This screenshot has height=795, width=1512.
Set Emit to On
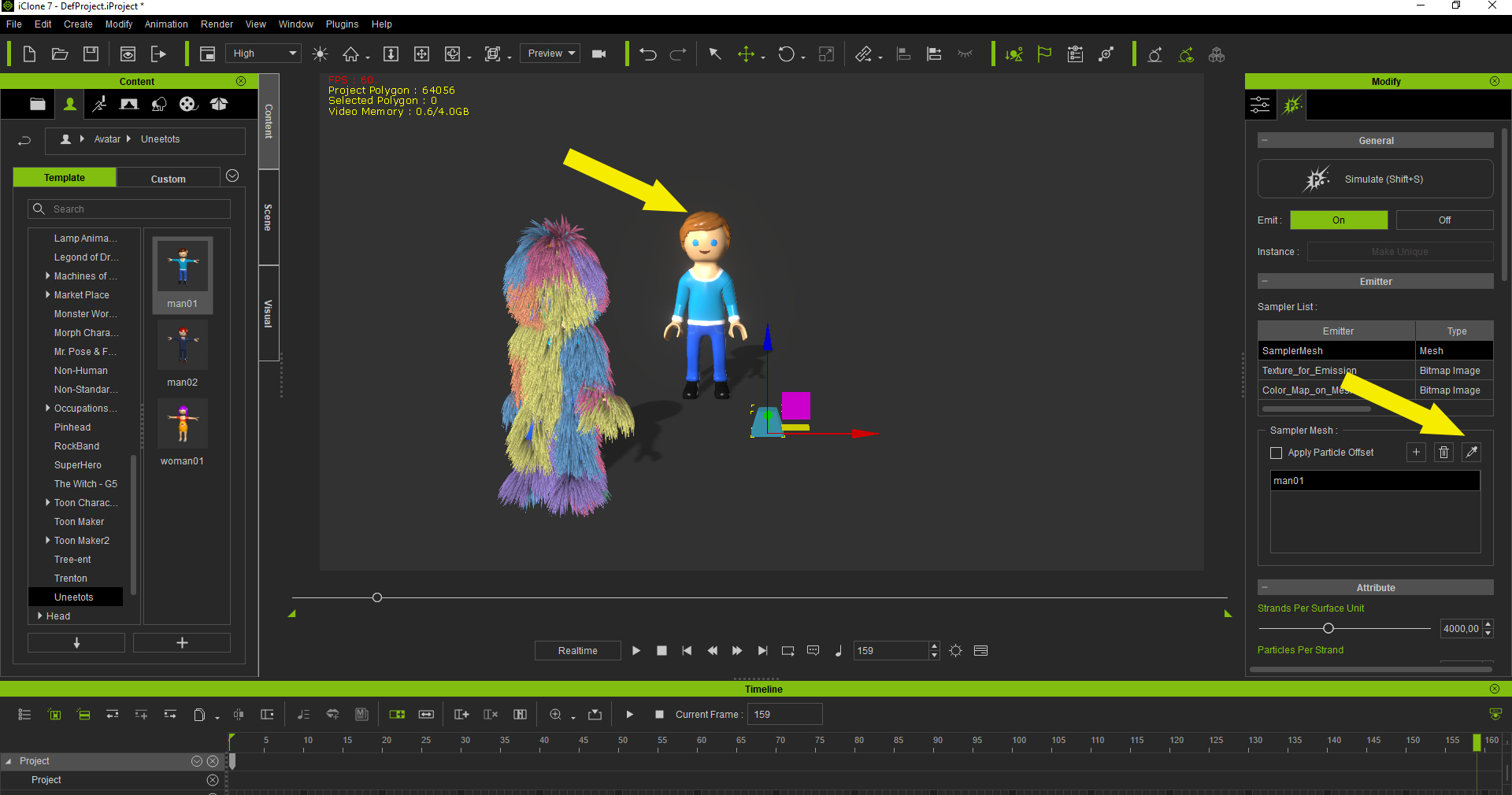click(1339, 220)
